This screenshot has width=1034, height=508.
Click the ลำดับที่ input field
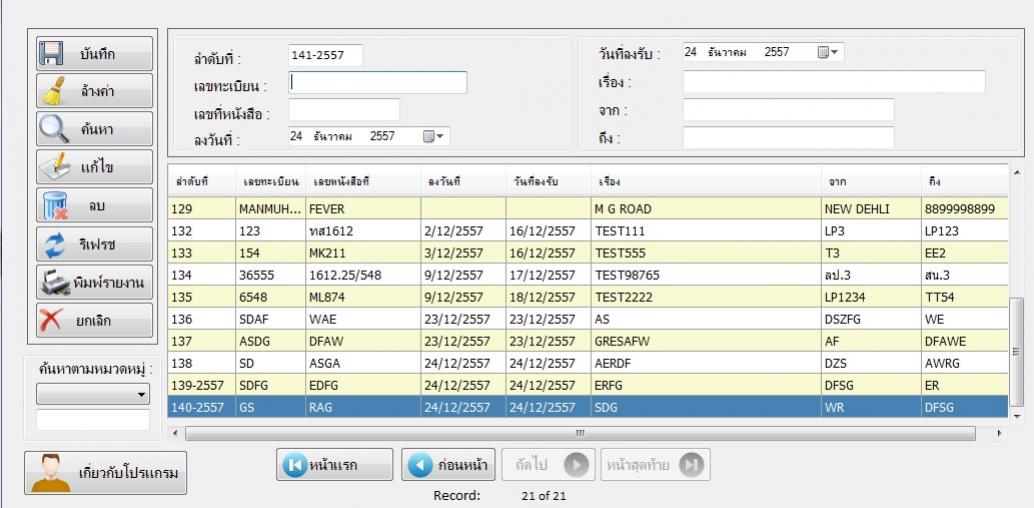[325, 55]
